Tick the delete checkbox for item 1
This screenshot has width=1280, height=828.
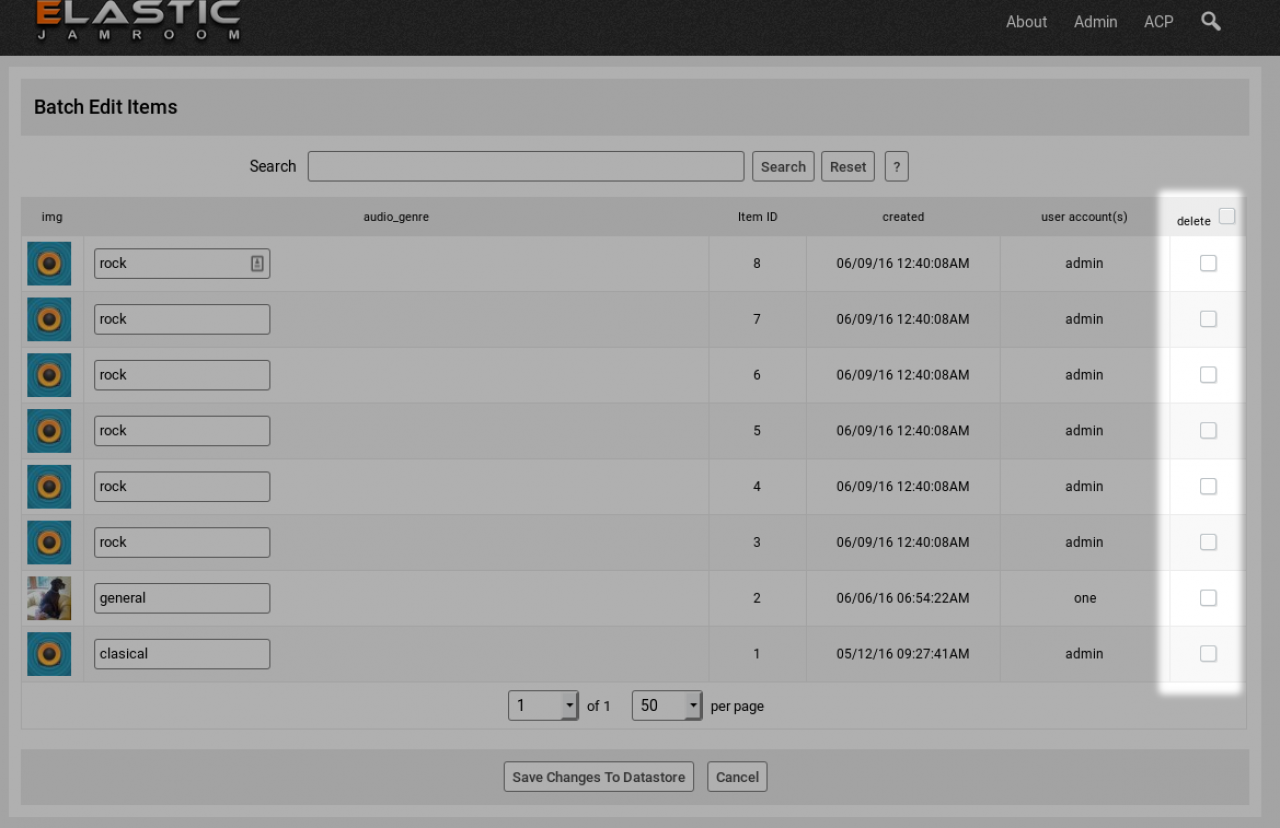tap(1208, 654)
